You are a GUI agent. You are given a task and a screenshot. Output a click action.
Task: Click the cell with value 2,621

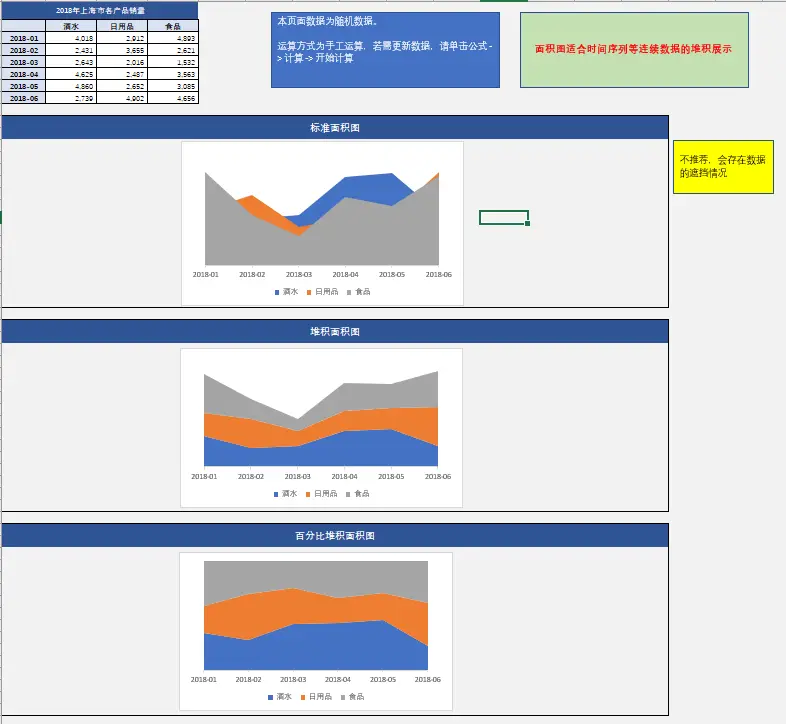click(173, 50)
